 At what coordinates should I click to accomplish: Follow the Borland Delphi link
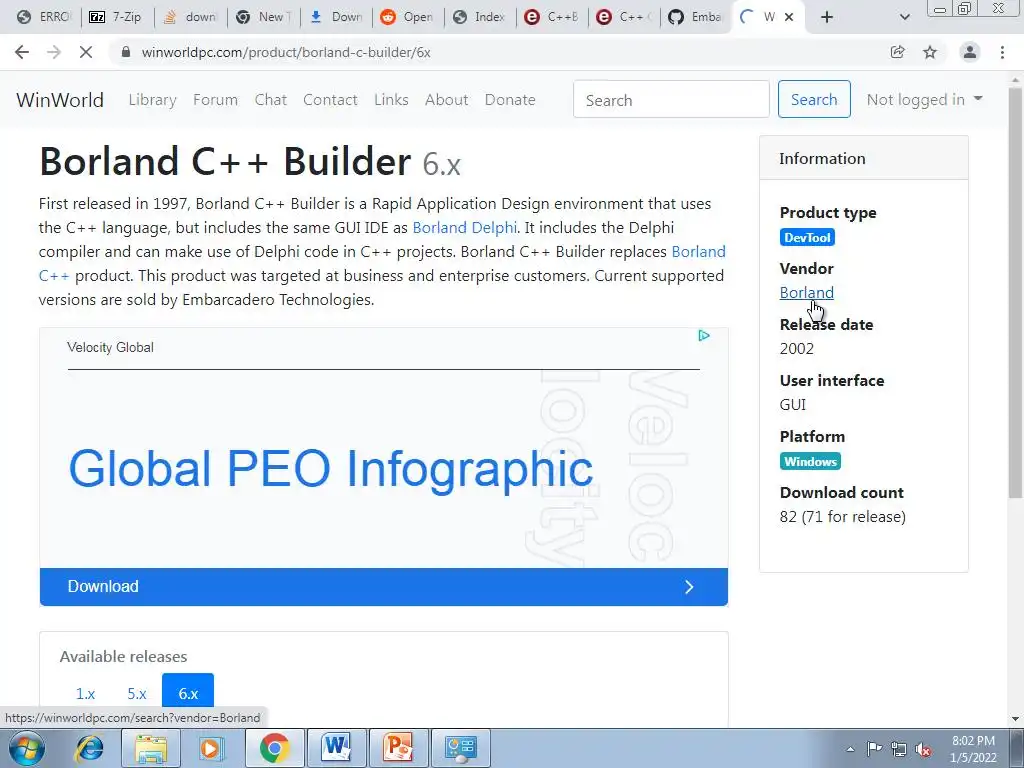(464, 227)
